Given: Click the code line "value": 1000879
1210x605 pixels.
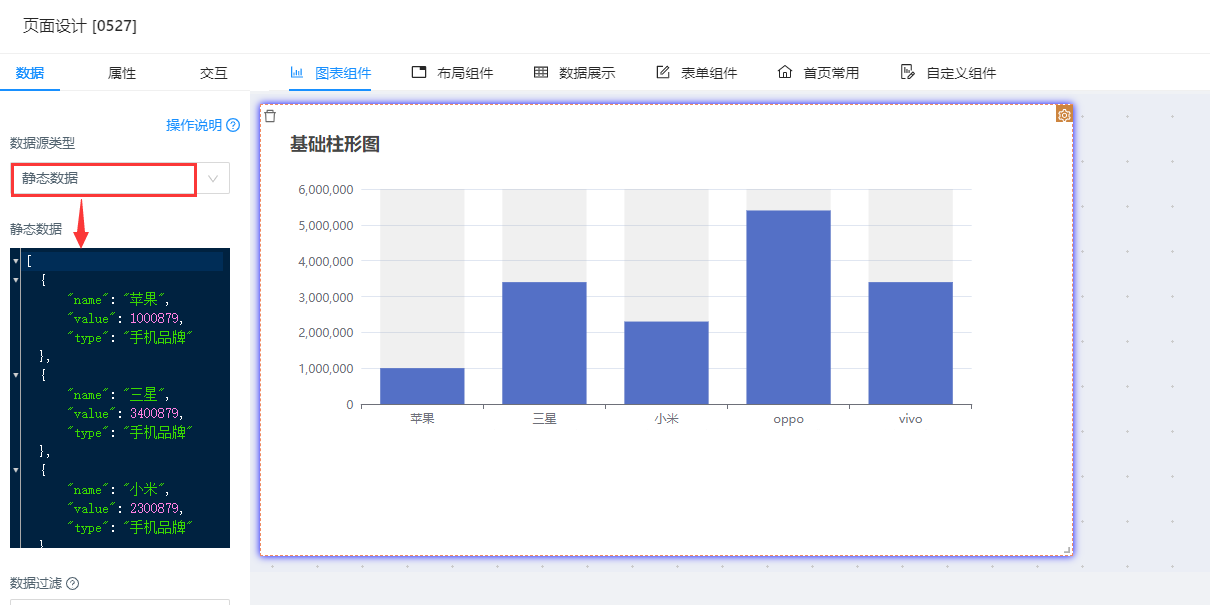Looking at the screenshot, I should (x=126, y=318).
